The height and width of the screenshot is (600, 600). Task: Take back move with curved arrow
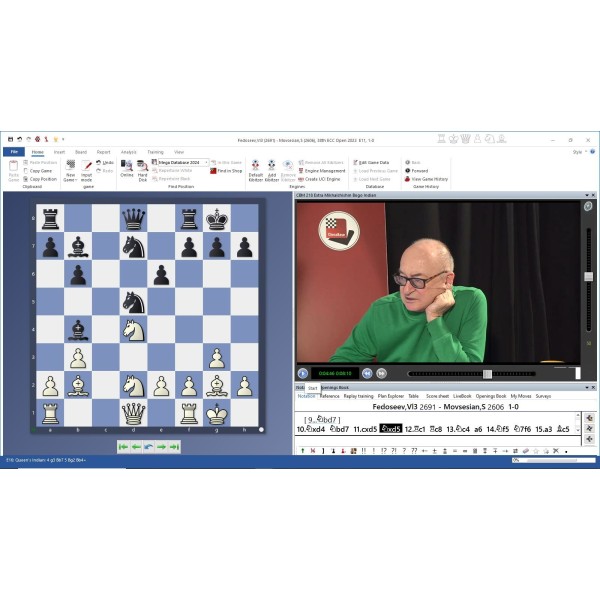coord(149,447)
